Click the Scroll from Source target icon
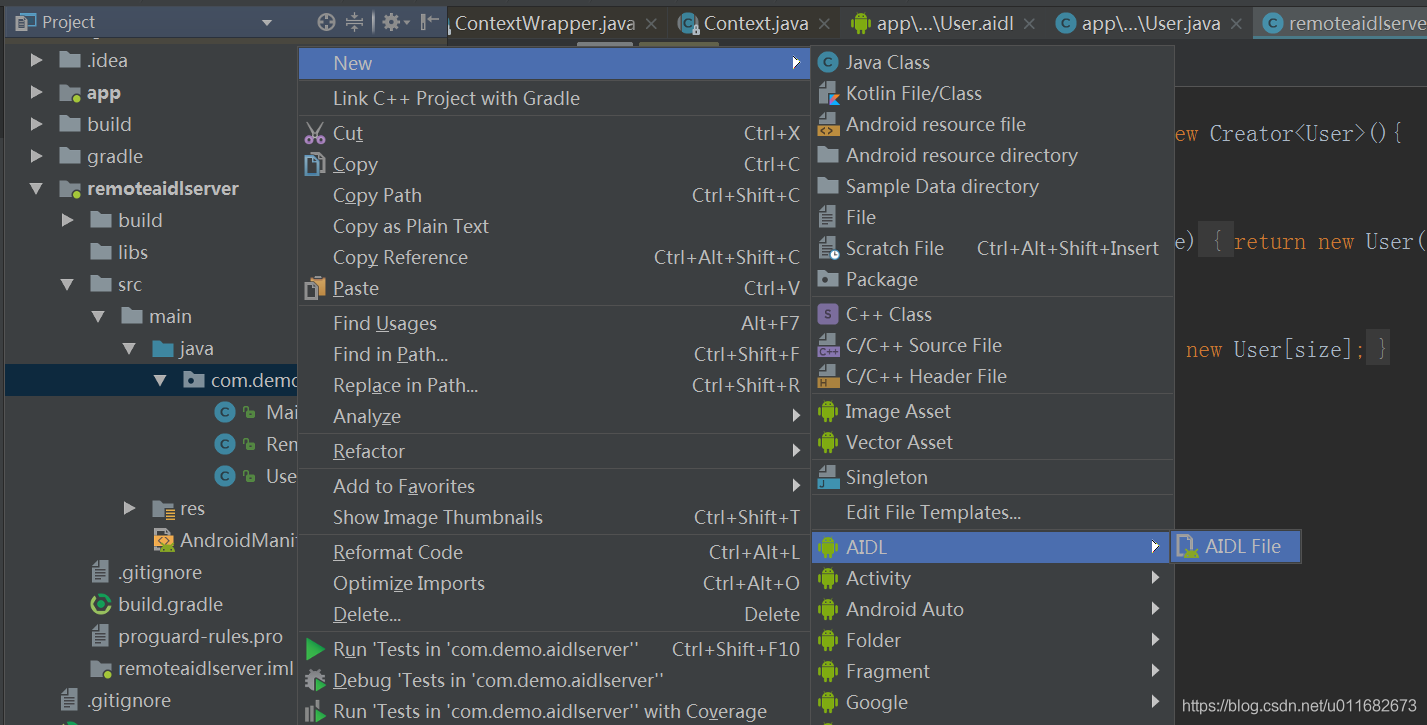This screenshot has width=1427, height=725. (x=326, y=22)
